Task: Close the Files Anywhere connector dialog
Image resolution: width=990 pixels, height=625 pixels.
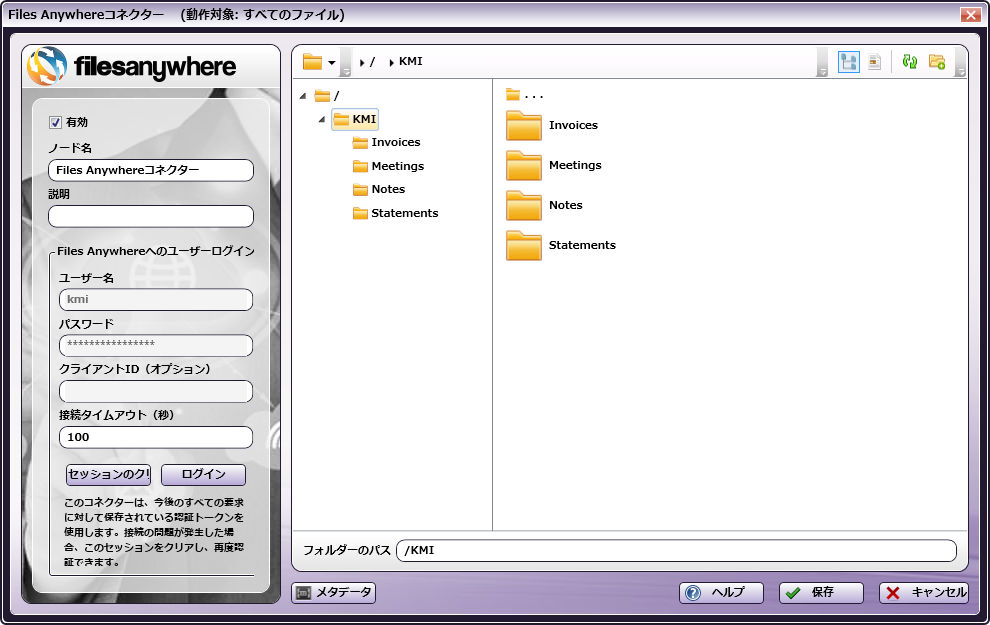Action: (x=970, y=15)
